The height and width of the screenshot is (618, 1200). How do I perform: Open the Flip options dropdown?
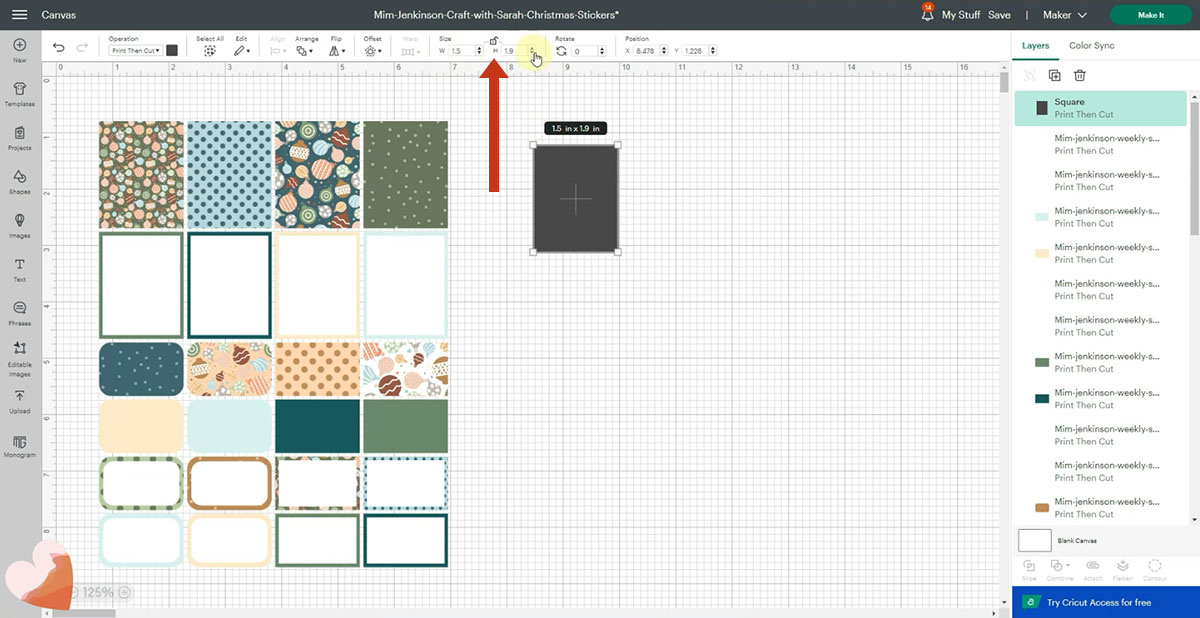(337, 50)
